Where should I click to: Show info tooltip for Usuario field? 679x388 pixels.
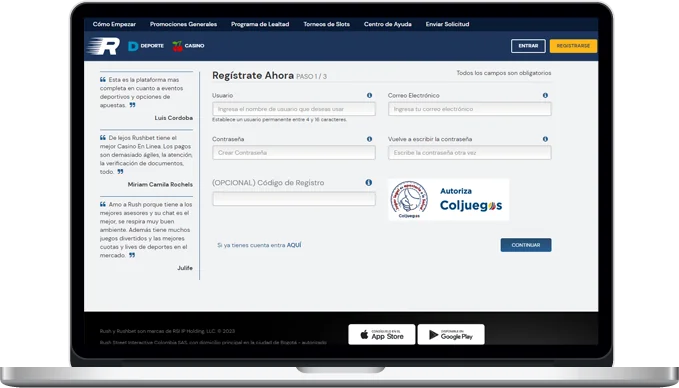click(369, 95)
